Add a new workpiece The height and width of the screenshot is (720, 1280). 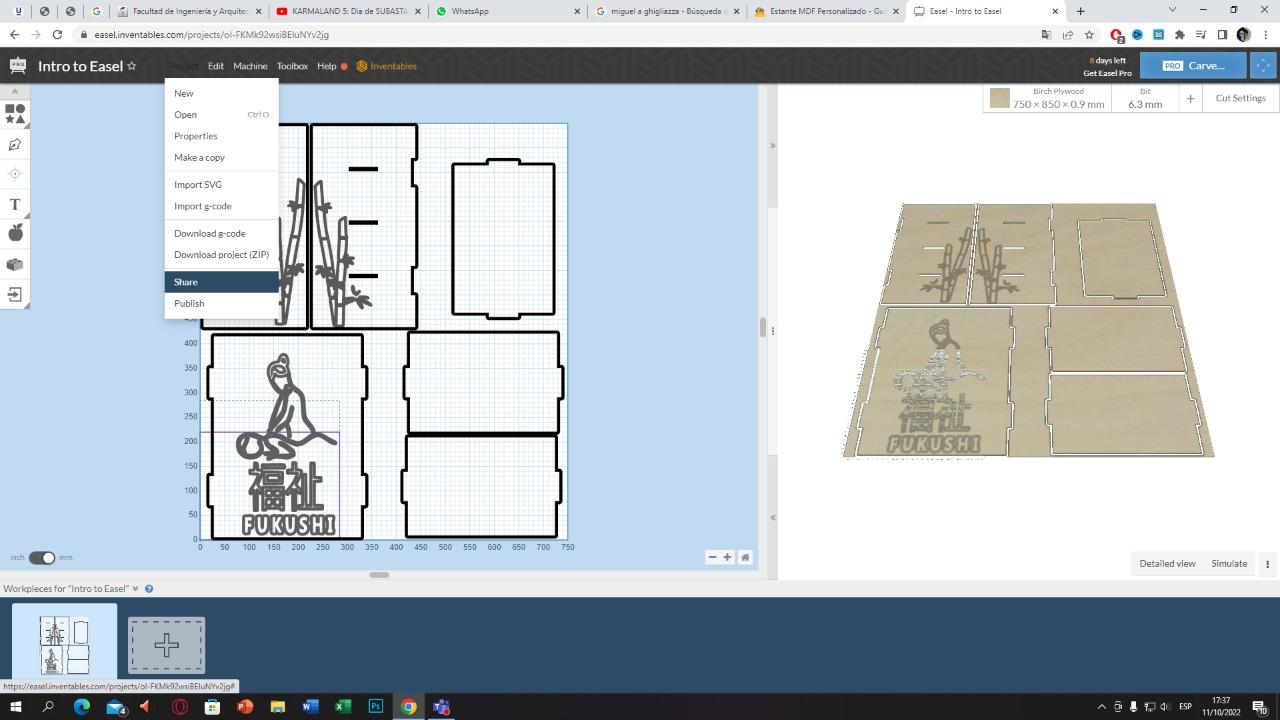(166, 645)
